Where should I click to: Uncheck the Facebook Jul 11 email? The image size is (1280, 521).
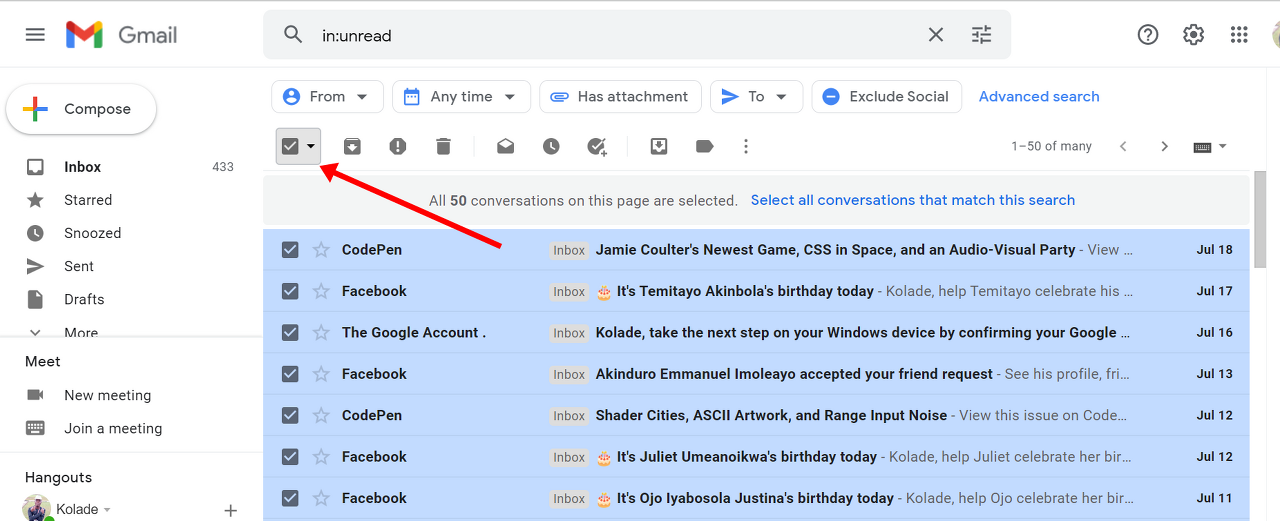[x=290, y=498]
